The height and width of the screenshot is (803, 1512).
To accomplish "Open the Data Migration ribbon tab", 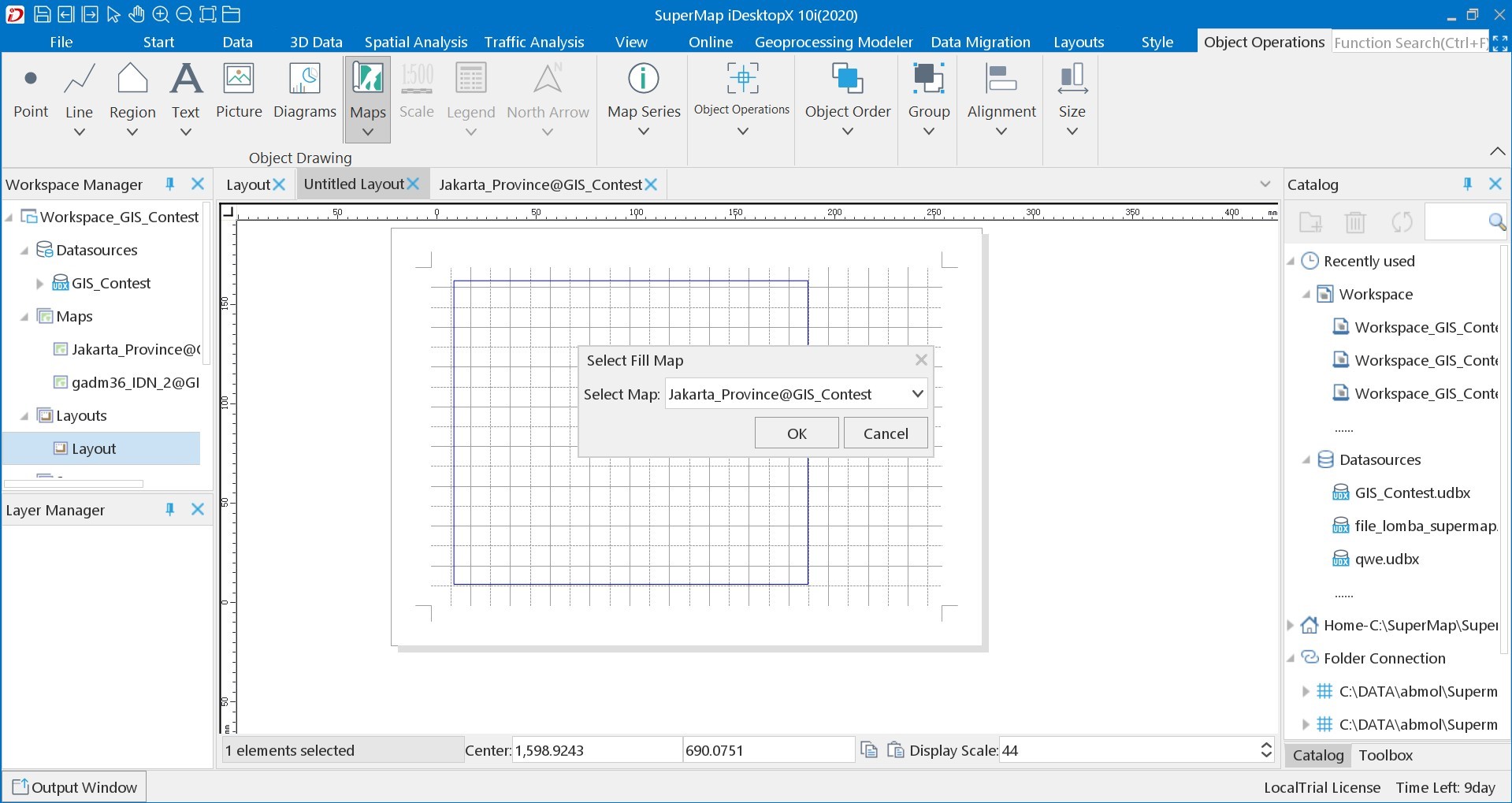I will point(980,42).
